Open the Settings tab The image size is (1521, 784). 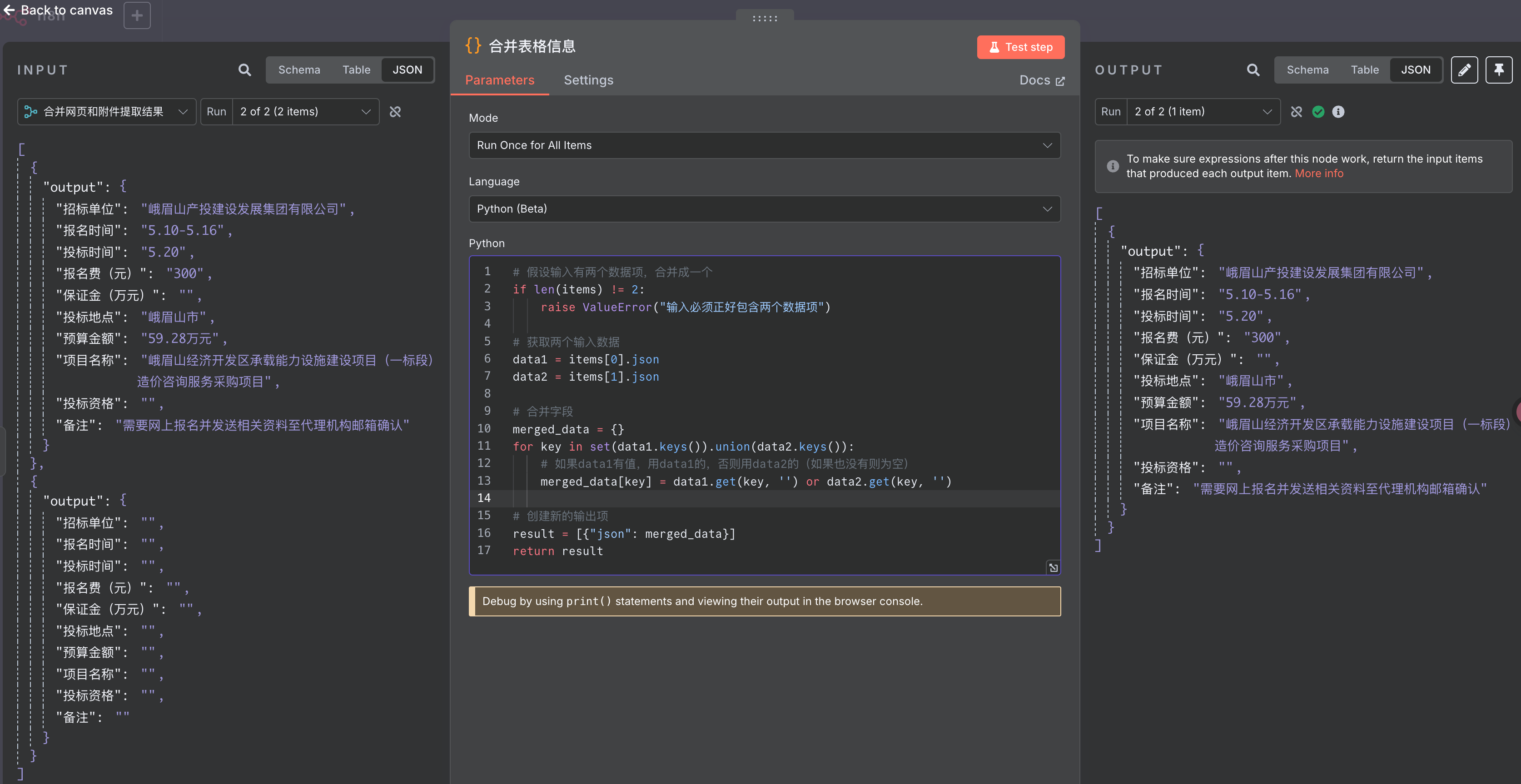[588, 80]
